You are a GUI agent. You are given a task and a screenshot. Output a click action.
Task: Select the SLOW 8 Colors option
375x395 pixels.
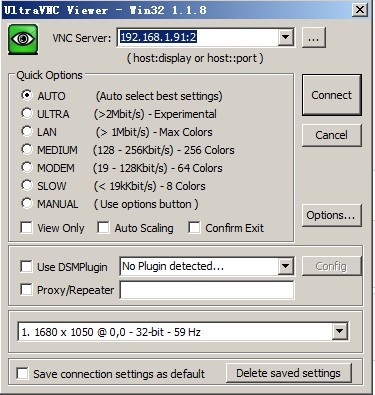point(27,185)
